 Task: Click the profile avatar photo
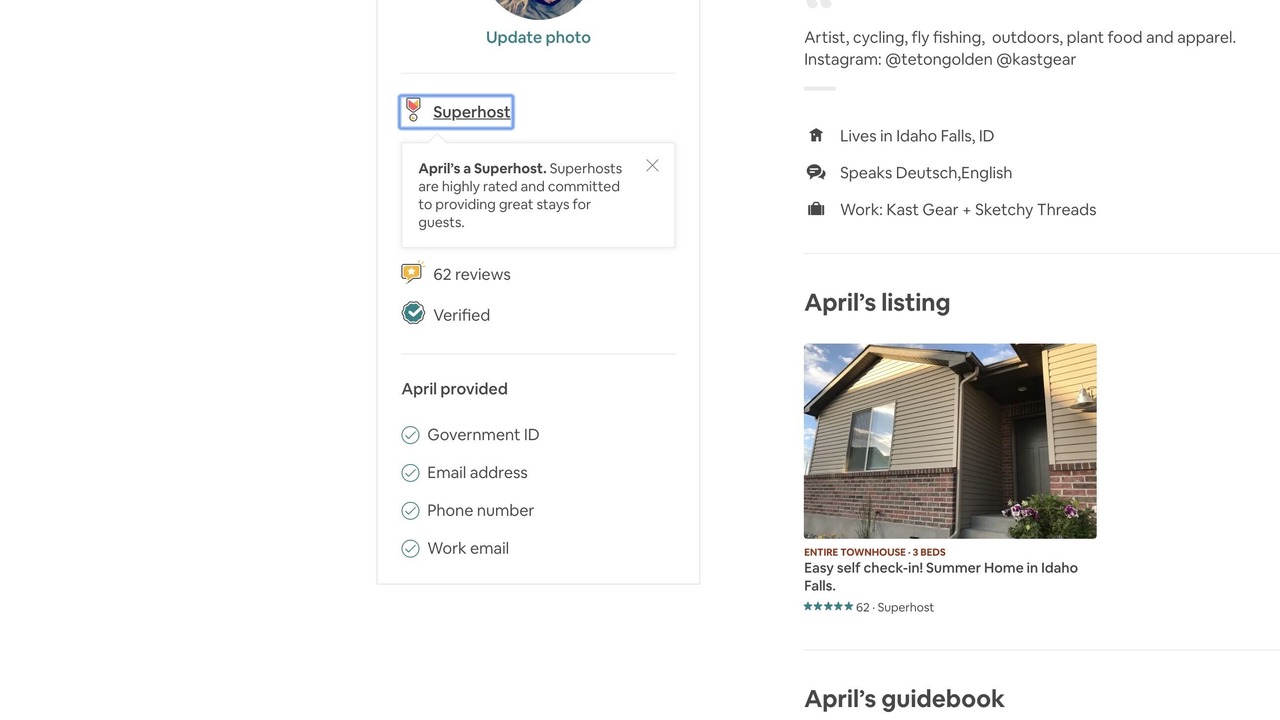click(x=538, y=8)
